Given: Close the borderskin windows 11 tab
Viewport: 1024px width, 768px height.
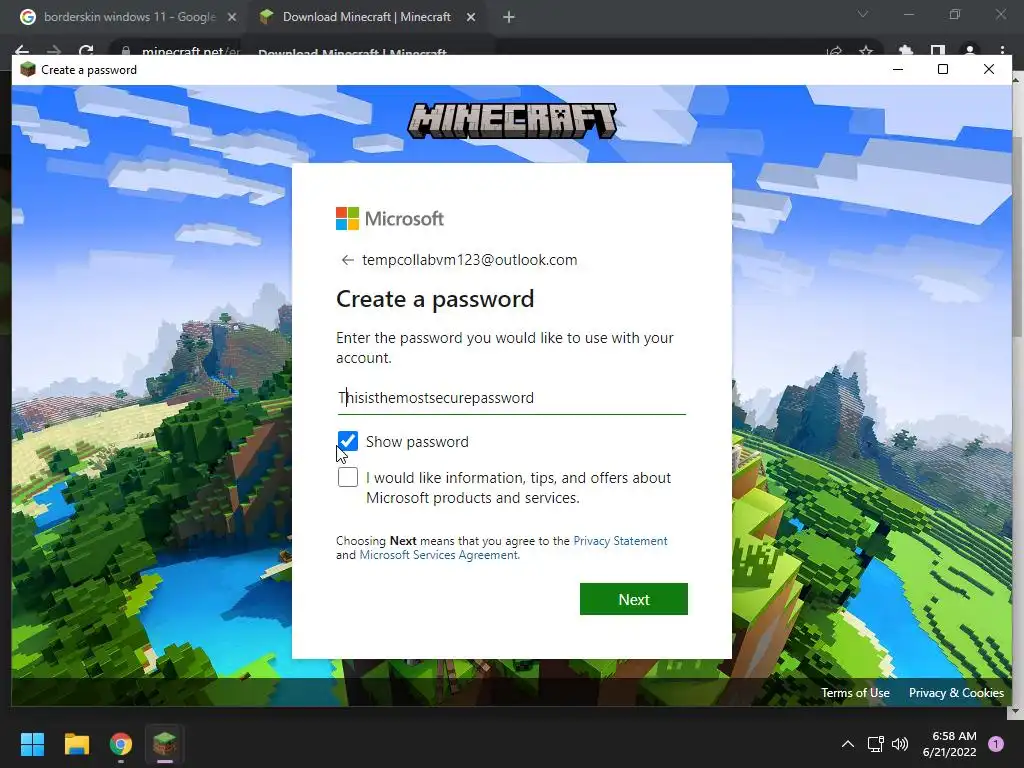Looking at the screenshot, I should coord(232,18).
